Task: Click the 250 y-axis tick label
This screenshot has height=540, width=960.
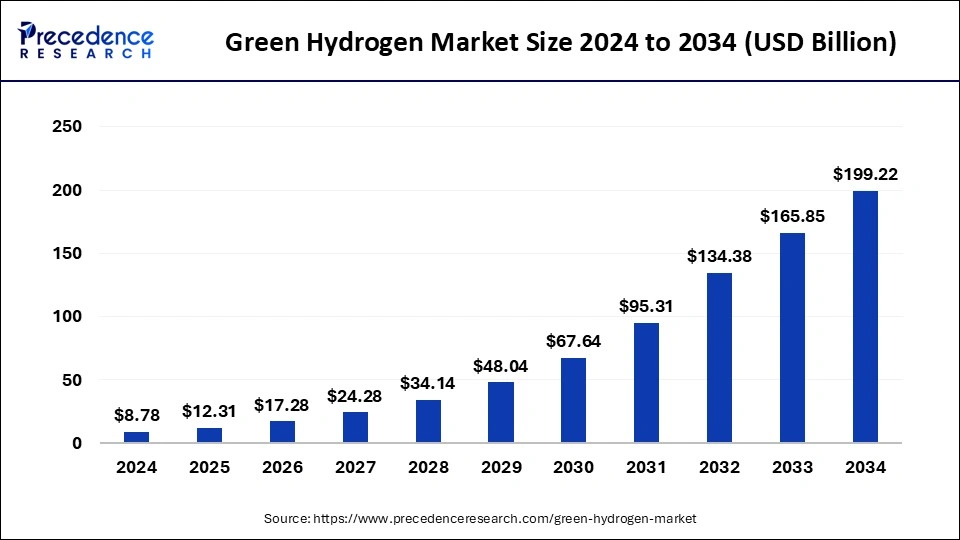Action: click(67, 126)
